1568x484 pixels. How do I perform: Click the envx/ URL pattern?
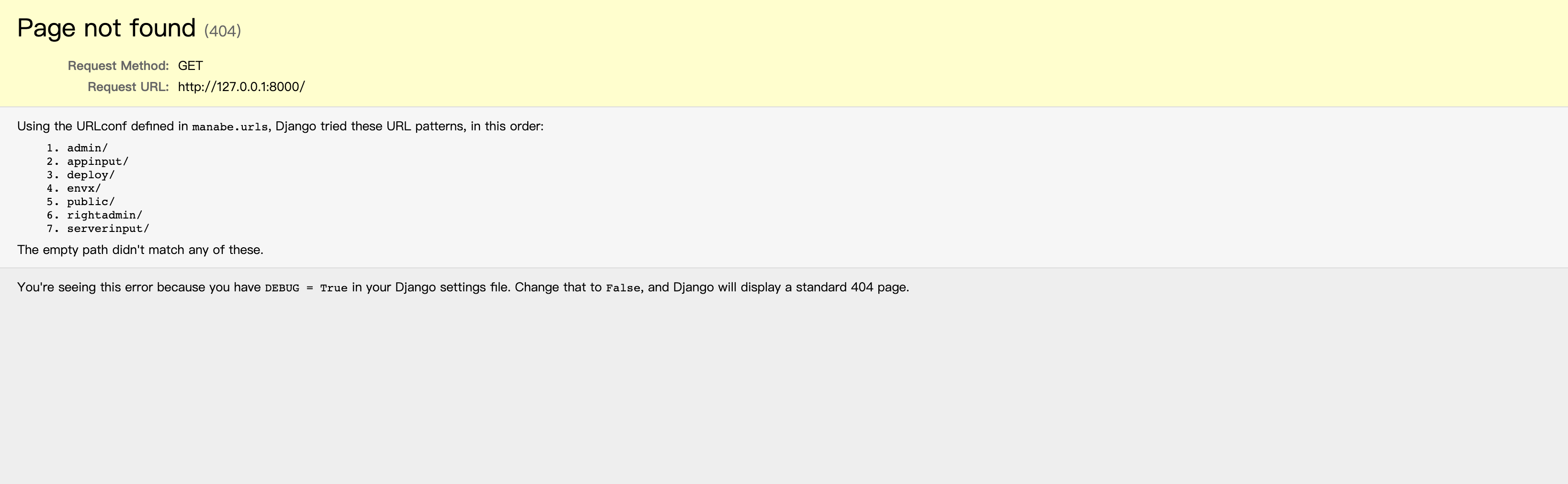[x=84, y=189]
